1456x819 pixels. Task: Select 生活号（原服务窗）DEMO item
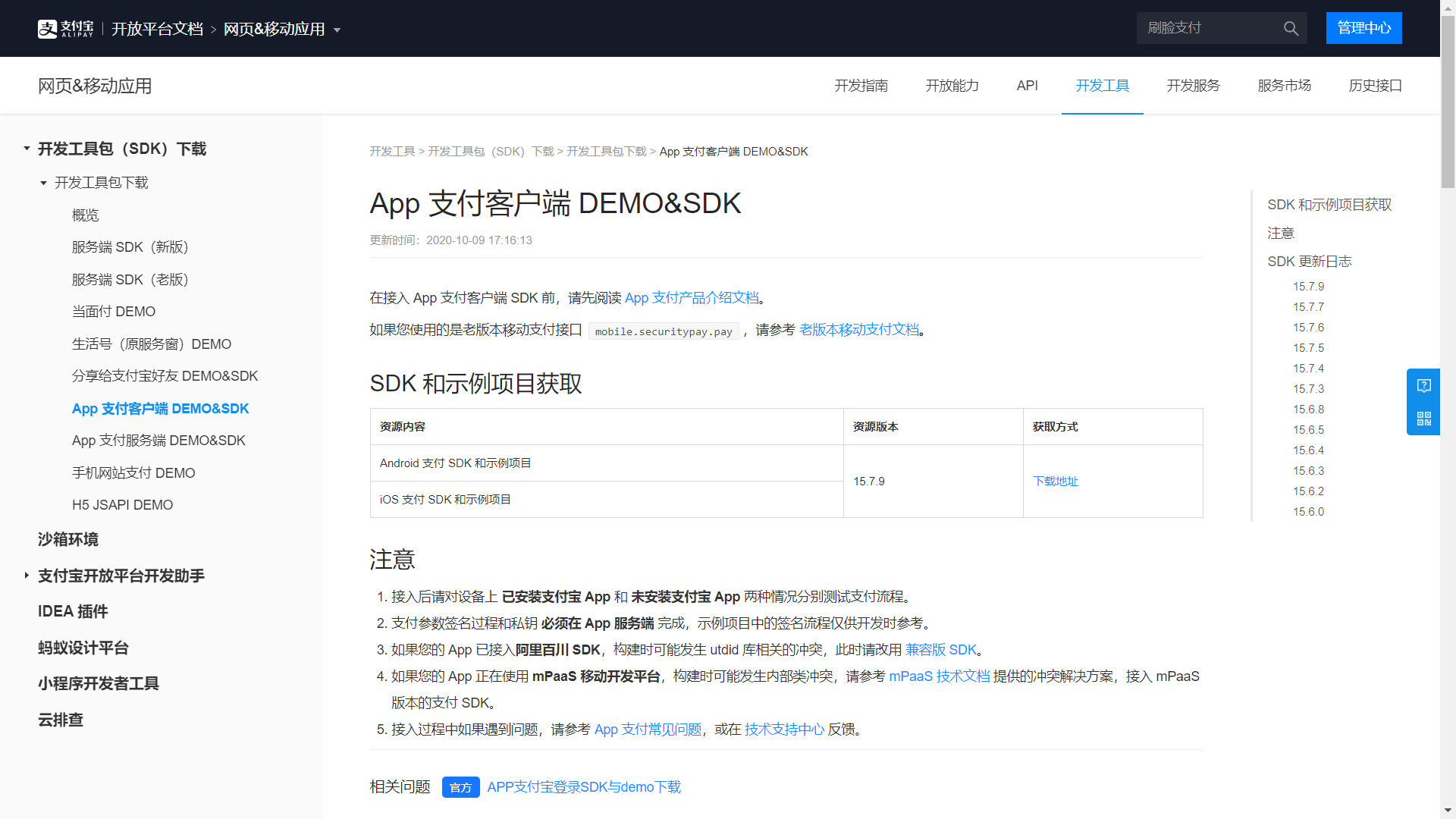coord(152,344)
